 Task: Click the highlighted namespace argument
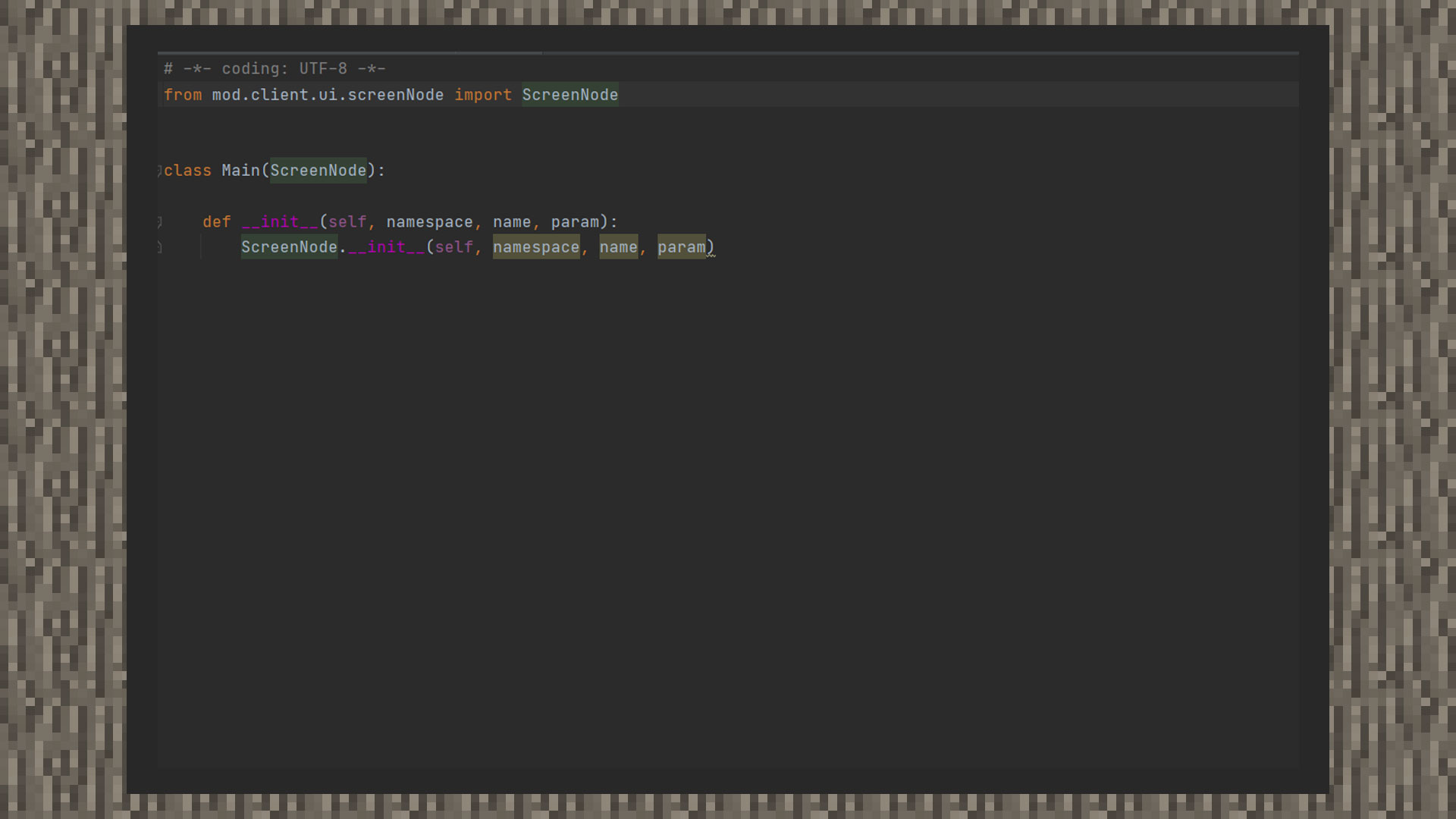click(536, 247)
